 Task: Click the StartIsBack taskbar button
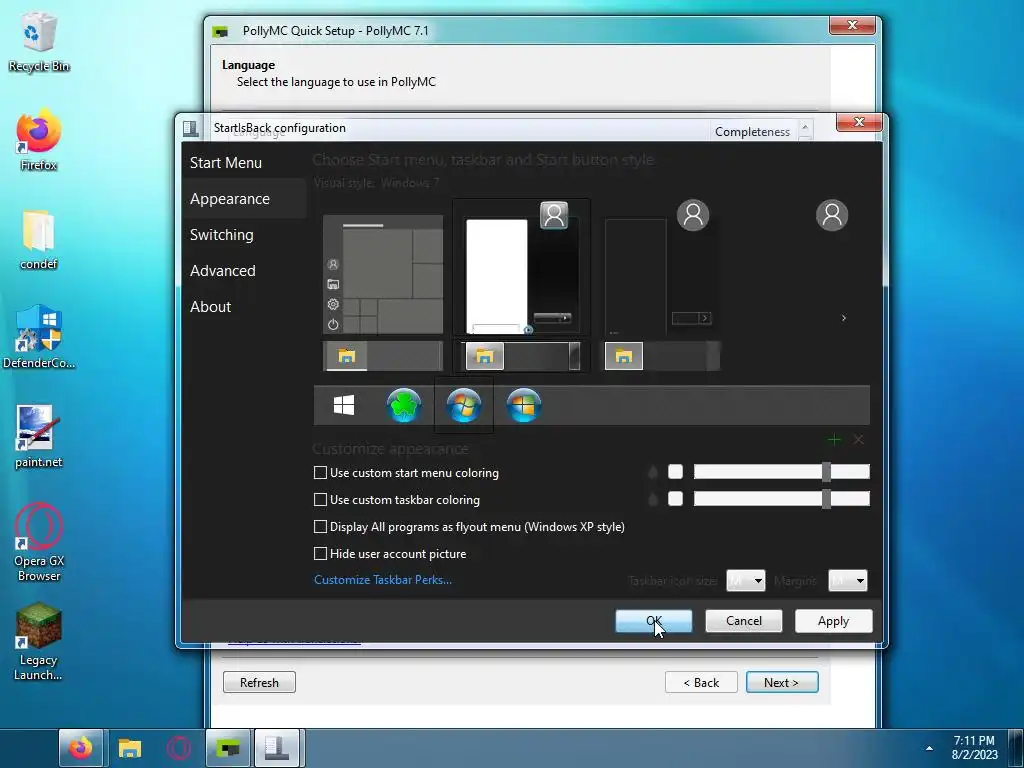pyautogui.click(x=277, y=748)
